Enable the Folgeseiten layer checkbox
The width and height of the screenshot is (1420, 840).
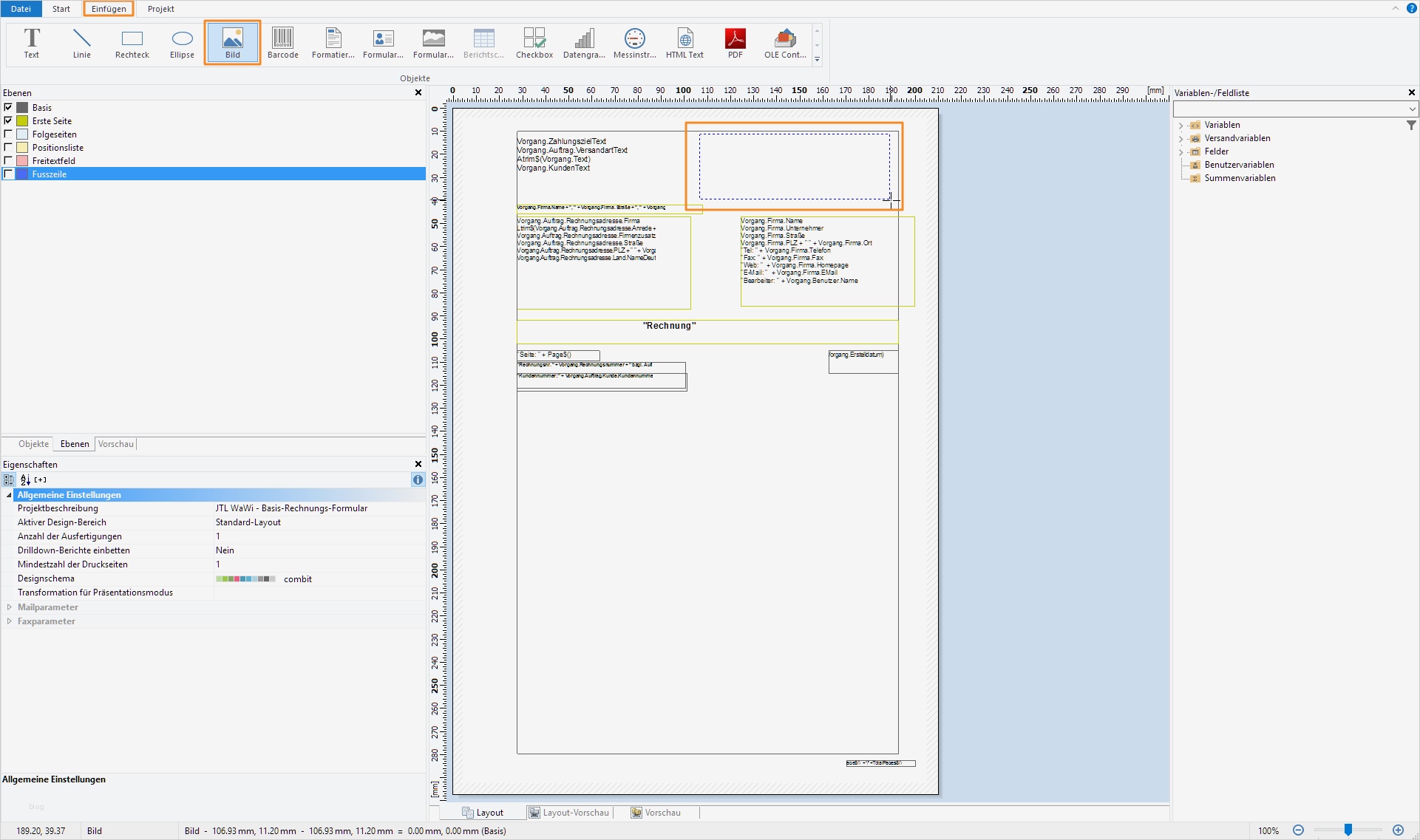point(9,134)
